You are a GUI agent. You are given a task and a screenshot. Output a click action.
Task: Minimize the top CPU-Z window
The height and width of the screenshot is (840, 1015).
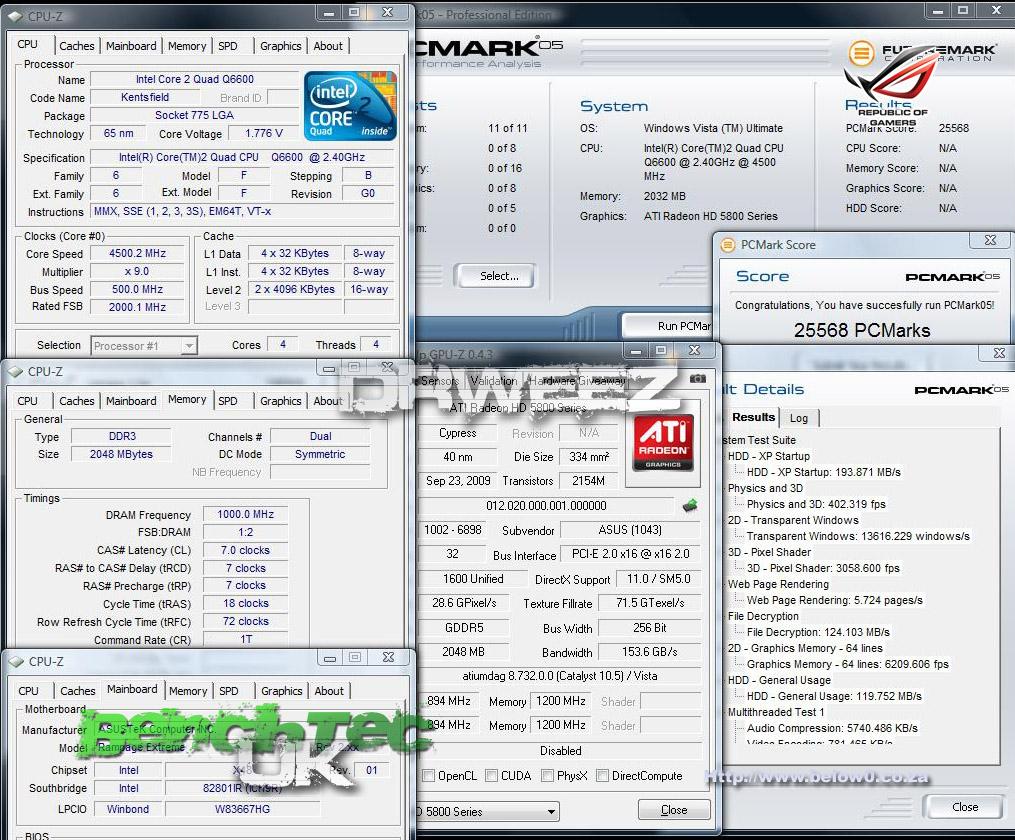point(329,12)
